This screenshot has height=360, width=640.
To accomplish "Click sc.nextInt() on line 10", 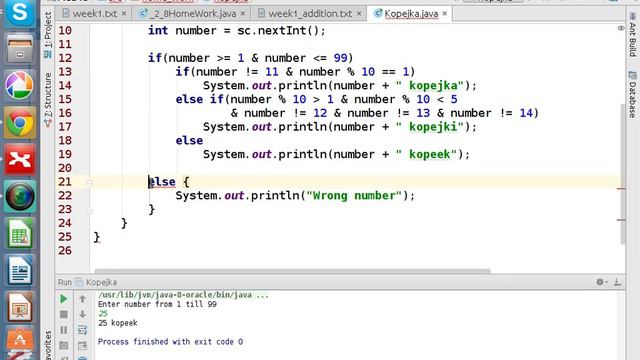I will [x=278, y=31].
